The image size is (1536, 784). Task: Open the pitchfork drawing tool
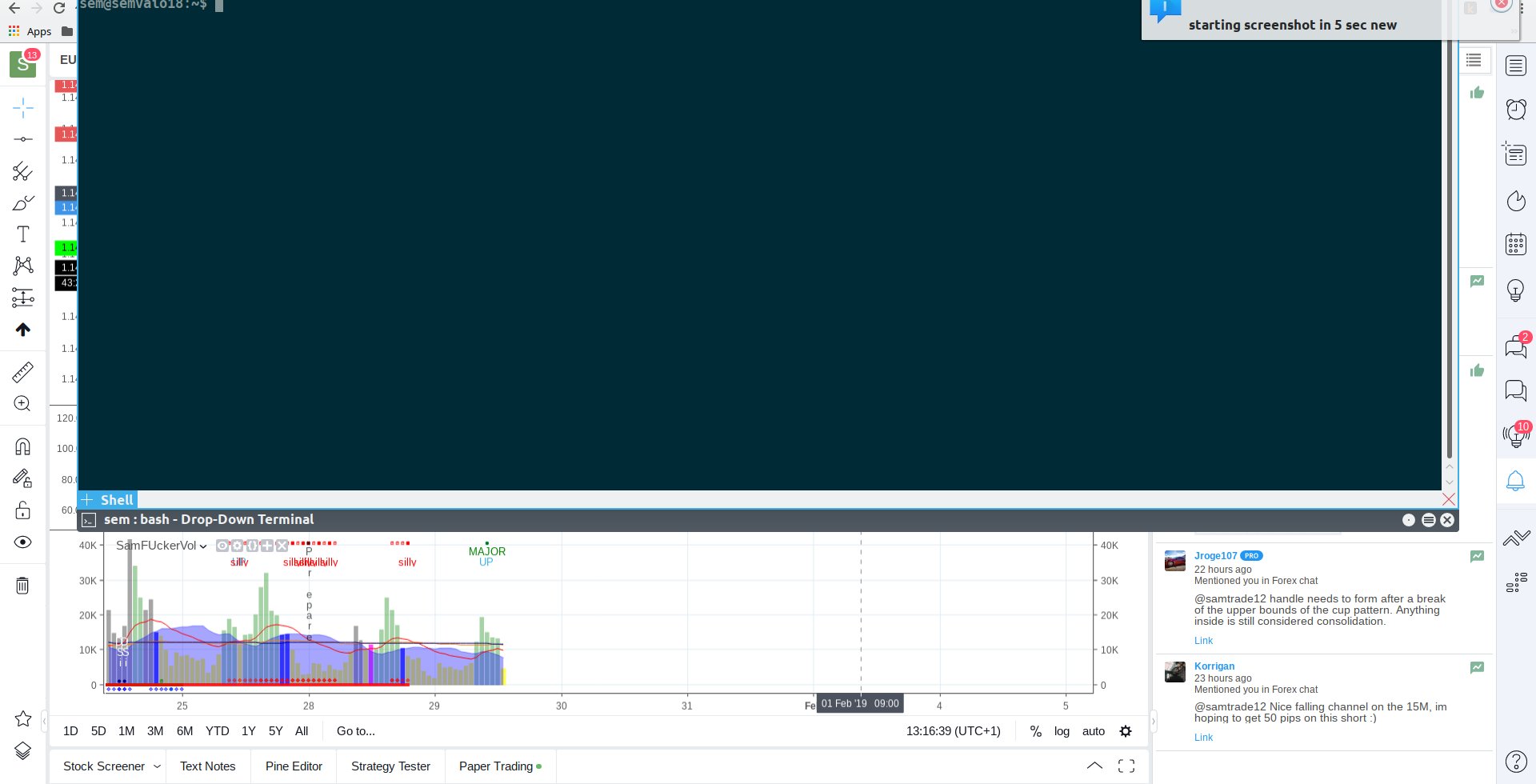coord(22,171)
